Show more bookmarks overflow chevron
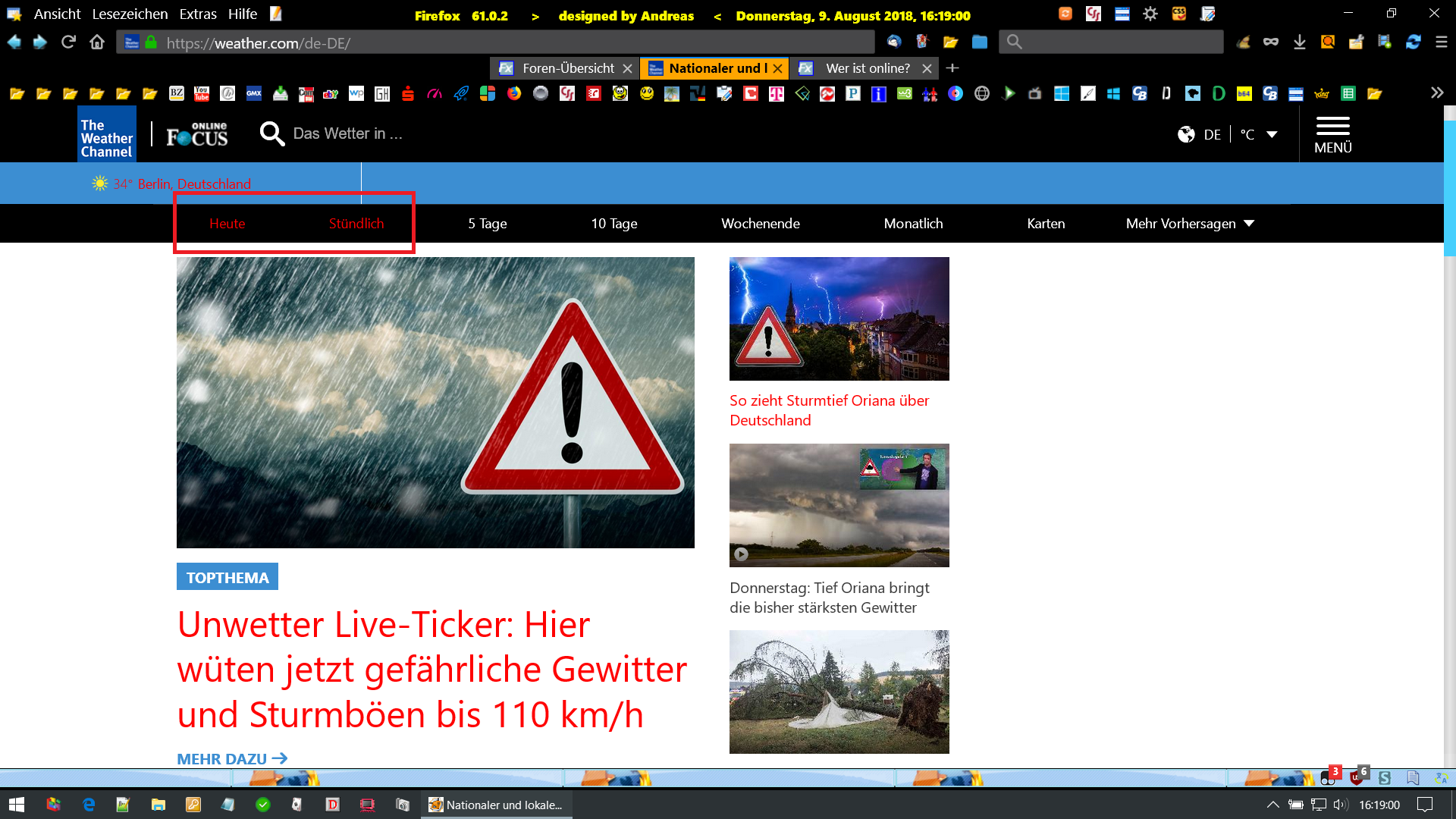 click(1436, 93)
